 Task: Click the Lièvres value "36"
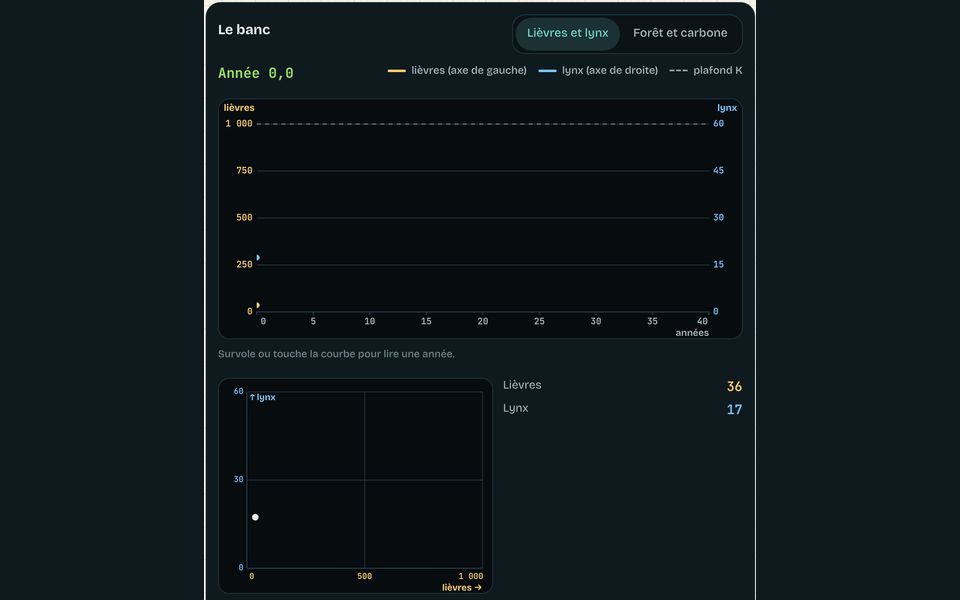click(x=734, y=386)
